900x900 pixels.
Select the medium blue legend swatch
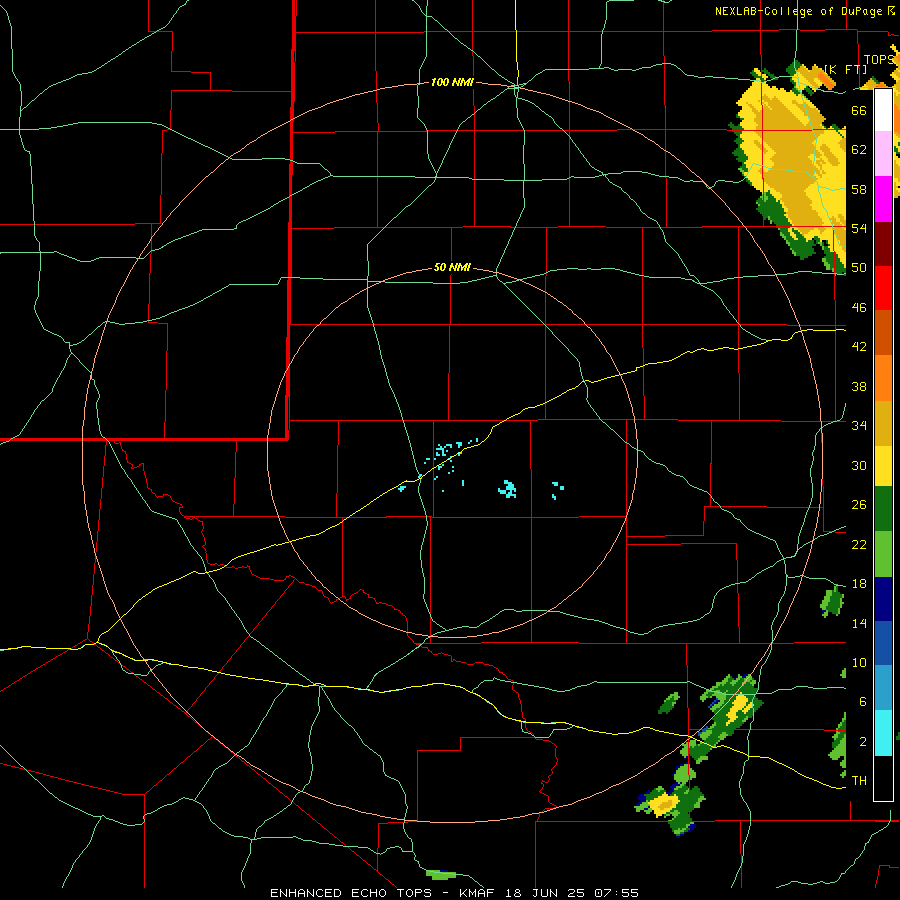tap(883, 643)
